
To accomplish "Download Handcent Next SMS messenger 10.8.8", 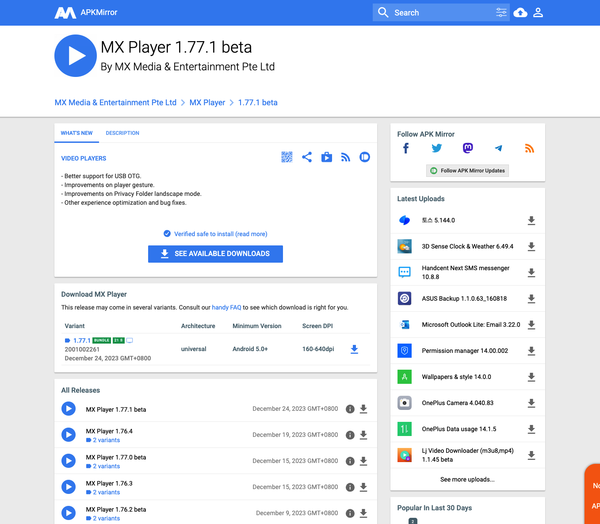I will 531,273.
